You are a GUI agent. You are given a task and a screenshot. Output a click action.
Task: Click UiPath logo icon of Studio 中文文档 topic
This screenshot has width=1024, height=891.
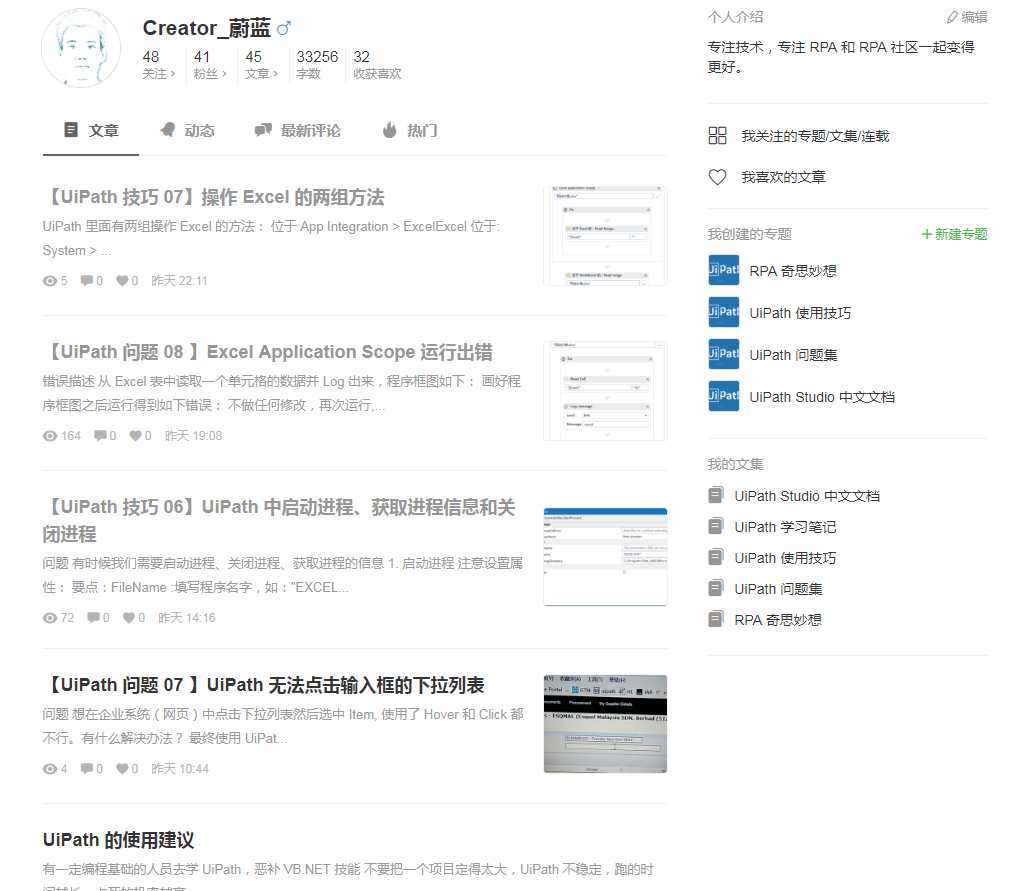(724, 396)
